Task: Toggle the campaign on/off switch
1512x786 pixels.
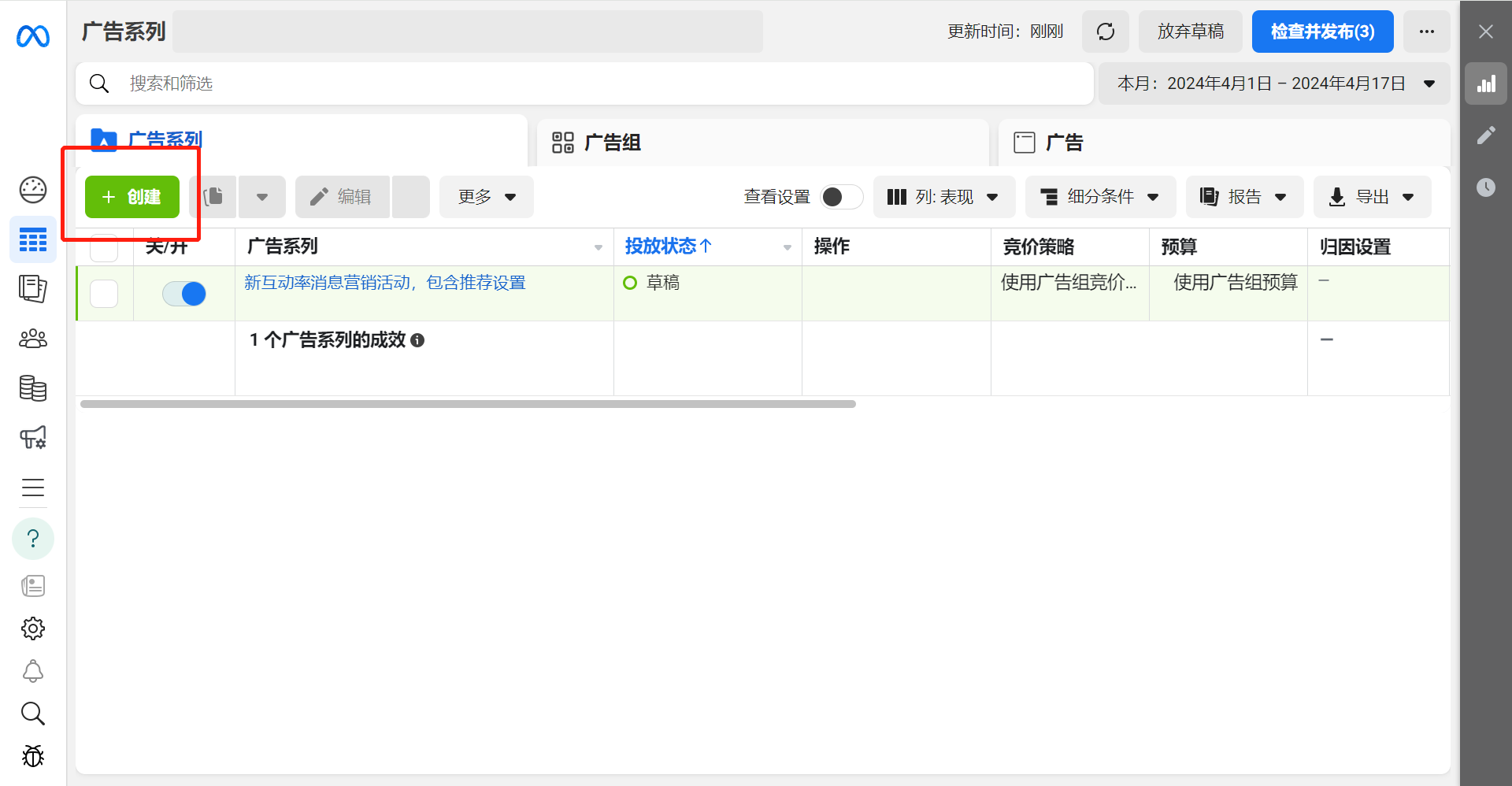Action: pyautogui.click(x=184, y=294)
